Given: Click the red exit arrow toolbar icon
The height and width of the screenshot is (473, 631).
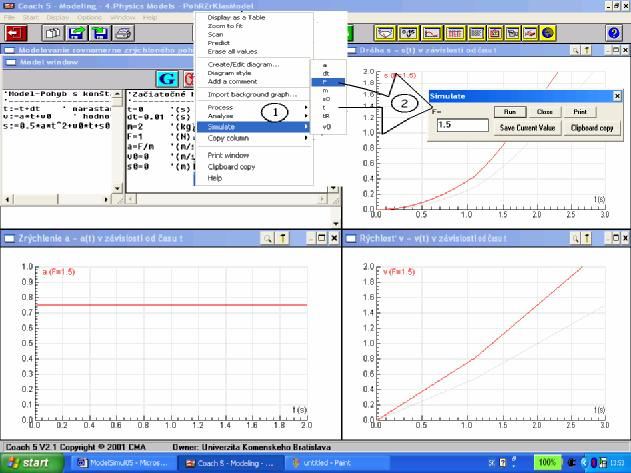Looking at the screenshot, I should click(16, 33).
